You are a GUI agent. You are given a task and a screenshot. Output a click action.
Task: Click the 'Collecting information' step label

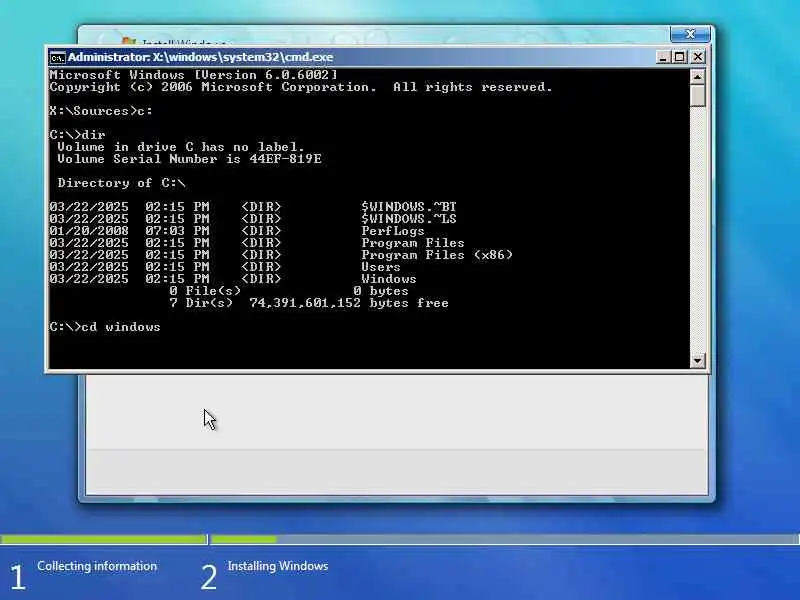pos(97,566)
